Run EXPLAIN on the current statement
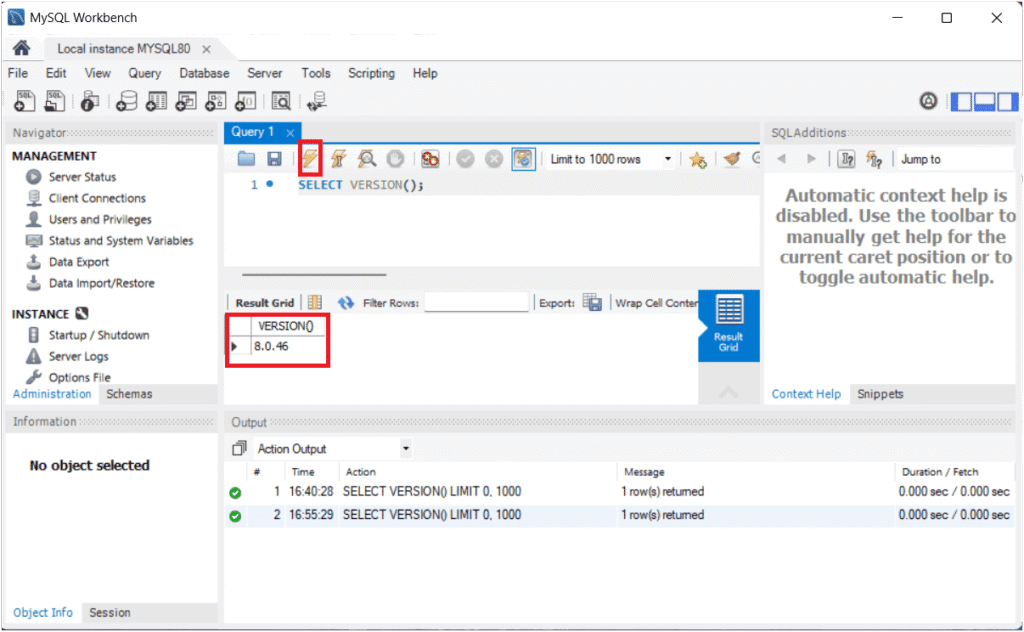 coord(367,159)
